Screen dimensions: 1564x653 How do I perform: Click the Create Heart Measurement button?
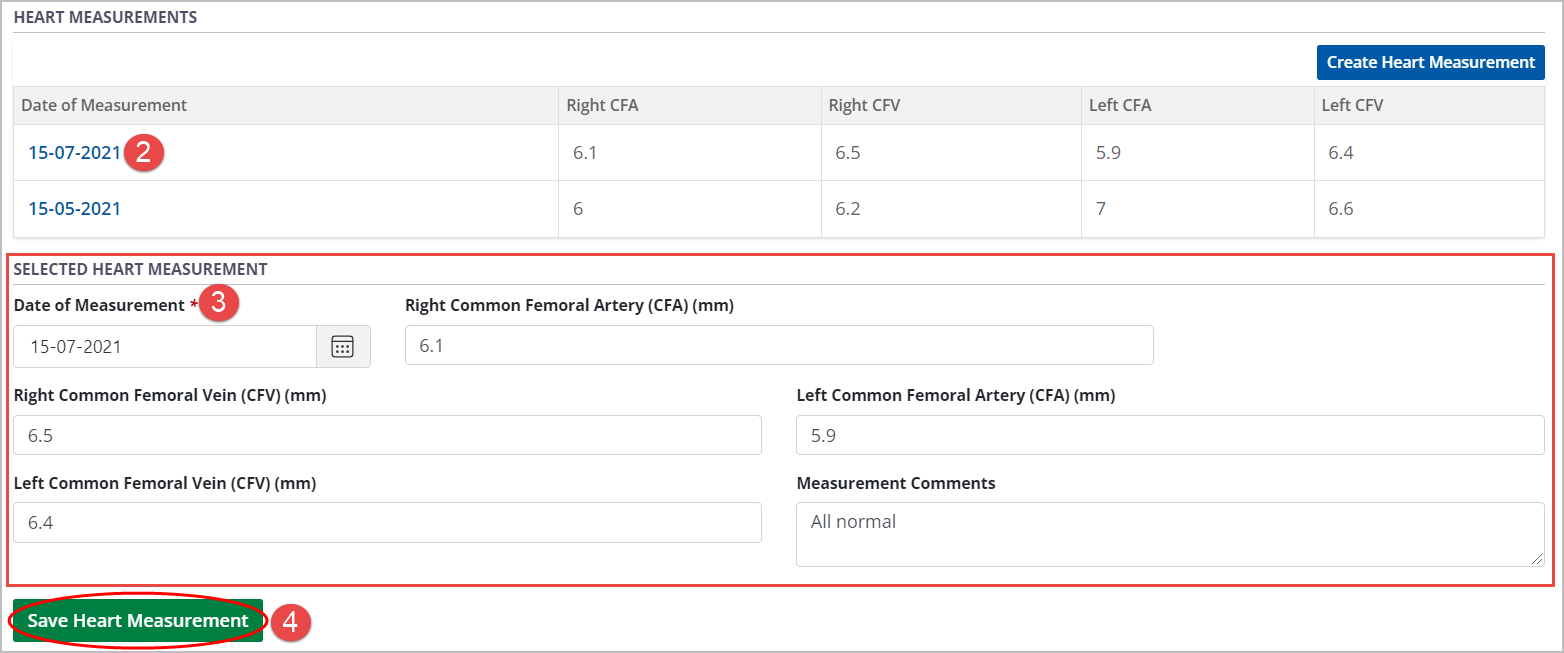point(1430,62)
